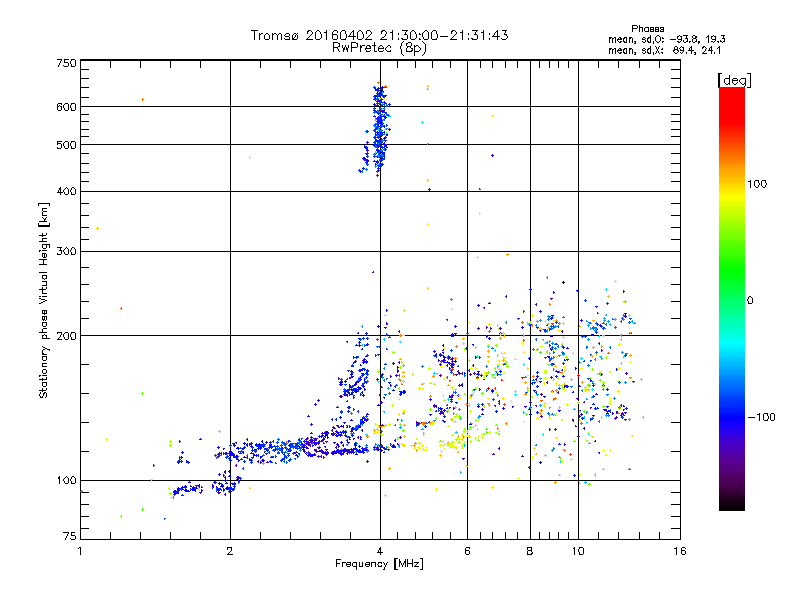Click the x-axis label '1'
The width and height of the screenshot is (800, 600).
coord(80,551)
